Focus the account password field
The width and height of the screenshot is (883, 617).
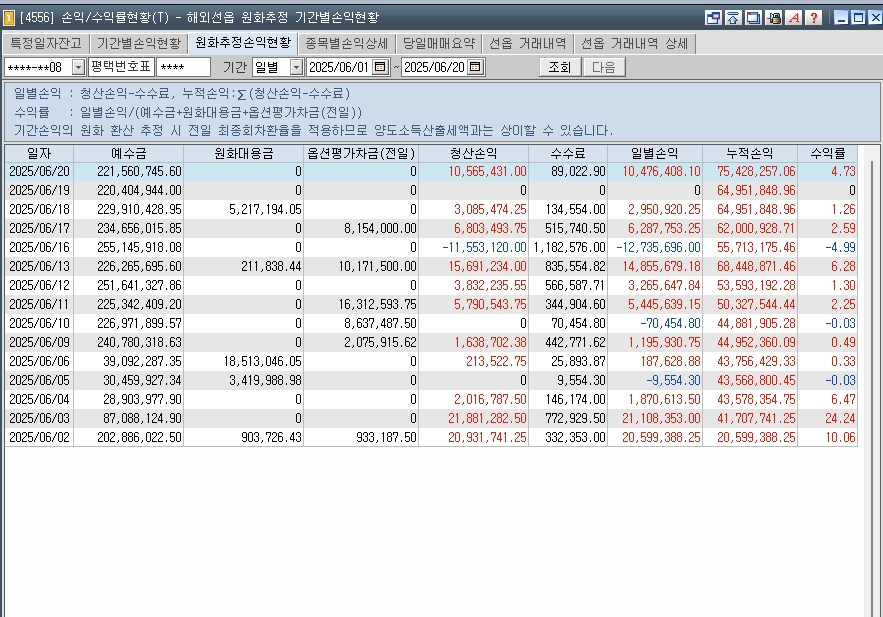184,68
